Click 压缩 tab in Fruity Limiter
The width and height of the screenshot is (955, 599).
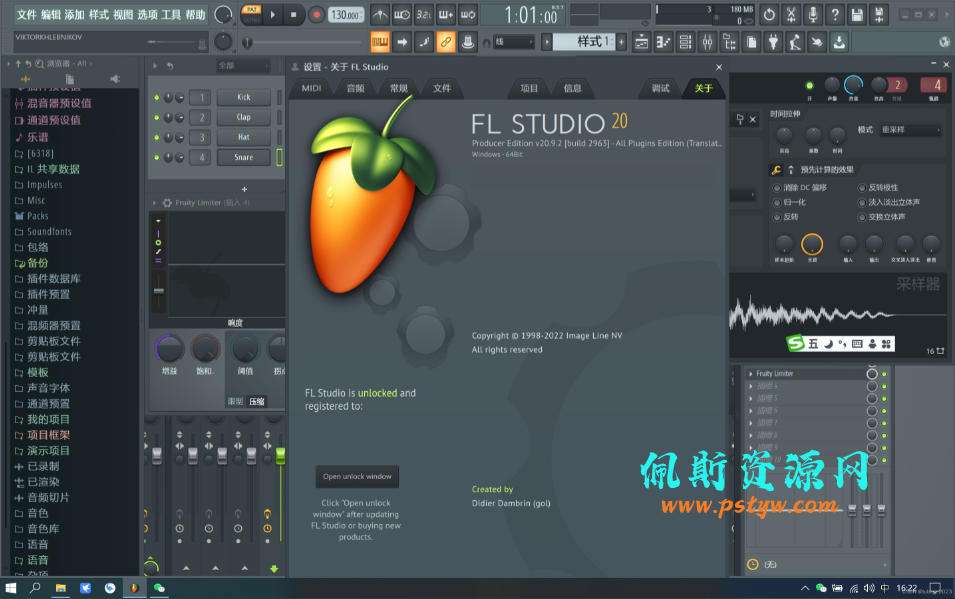(257, 402)
